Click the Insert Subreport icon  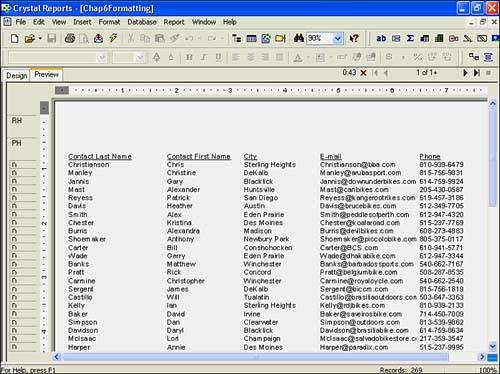pyautogui.click(x=454, y=38)
